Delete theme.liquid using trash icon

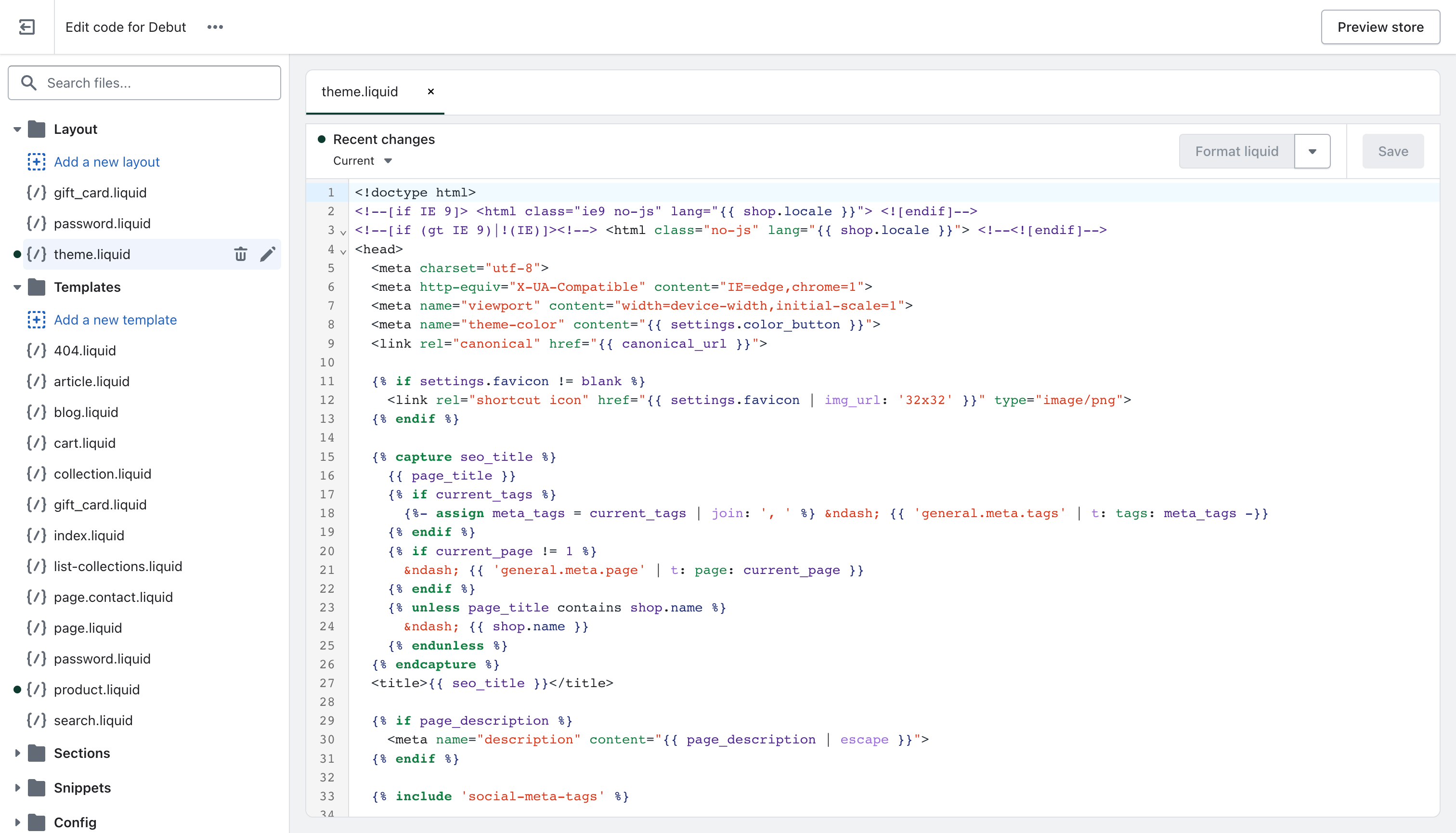click(x=240, y=254)
